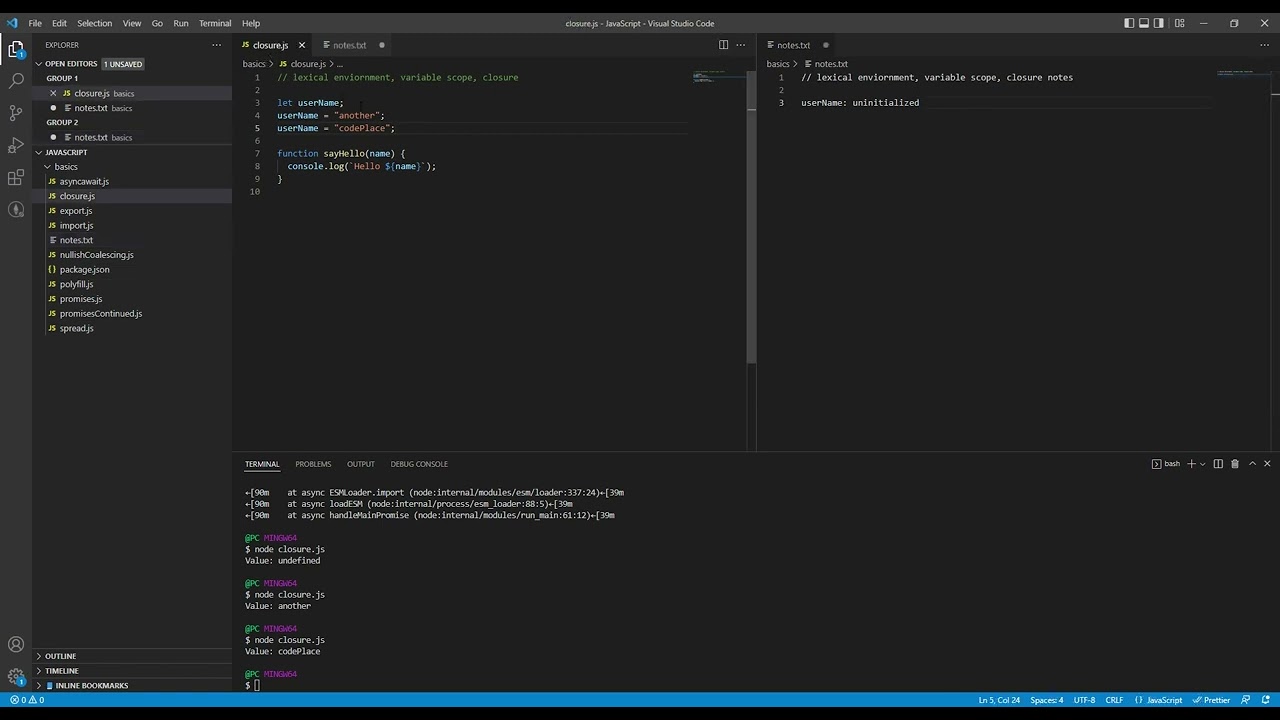Expand the Outline section
Viewport: 1280px width, 720px height.
(132, 656)
